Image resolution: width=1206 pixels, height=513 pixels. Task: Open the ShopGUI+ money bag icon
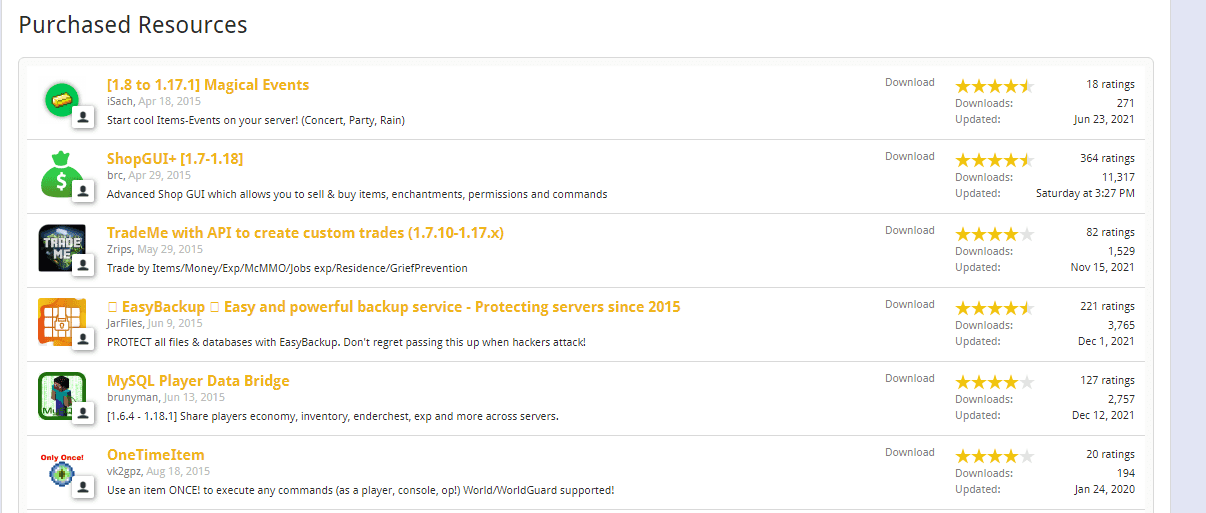point(62,174)
